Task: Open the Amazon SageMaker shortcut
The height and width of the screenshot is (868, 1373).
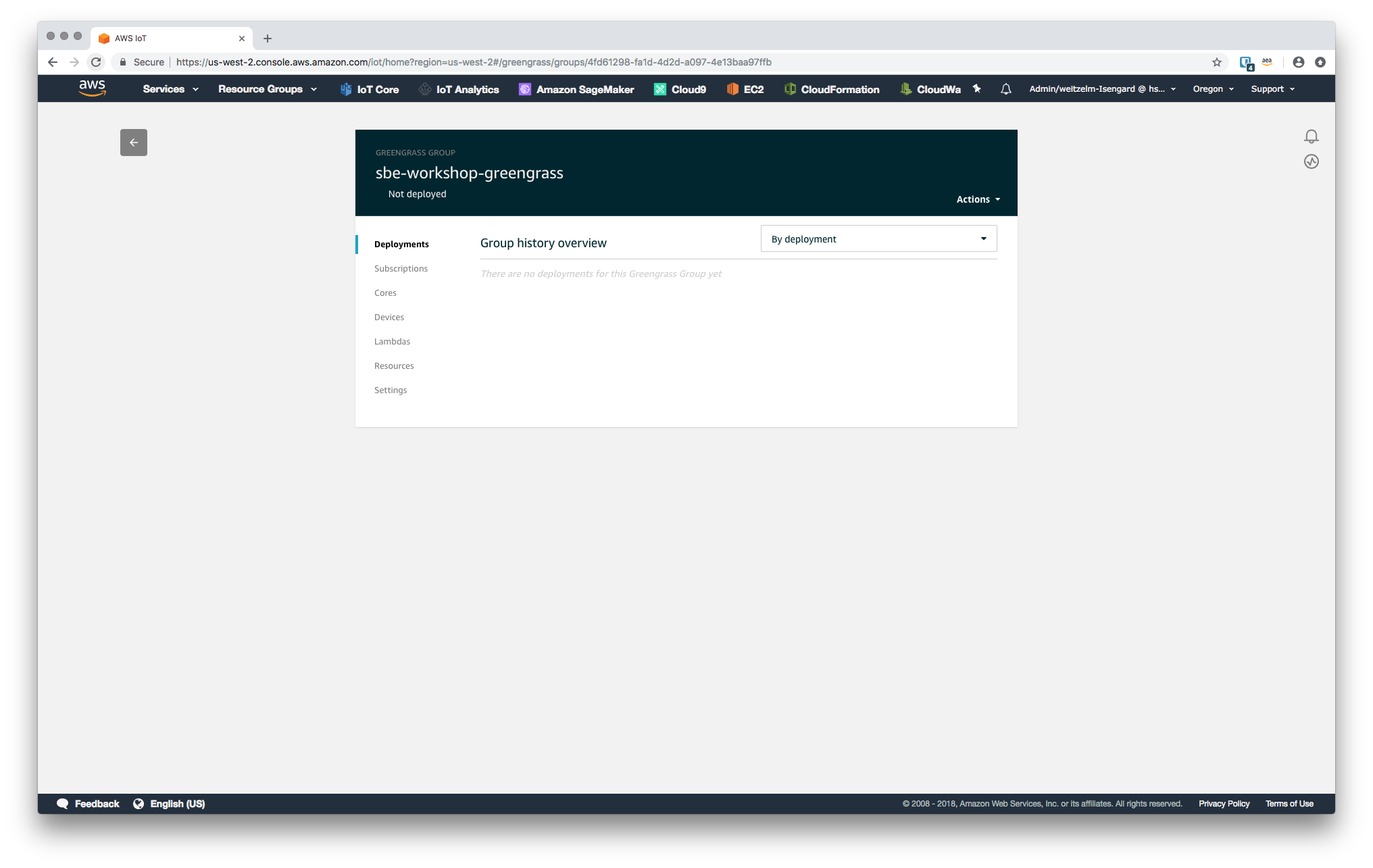Action: tap(576, 89)
